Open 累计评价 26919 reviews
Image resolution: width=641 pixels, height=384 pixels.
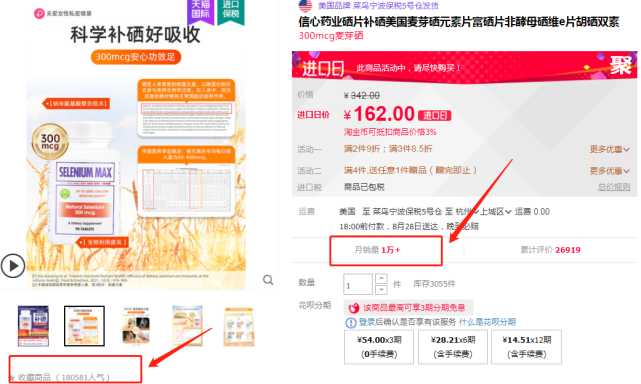pyautogui.click(x=550, y=250)
